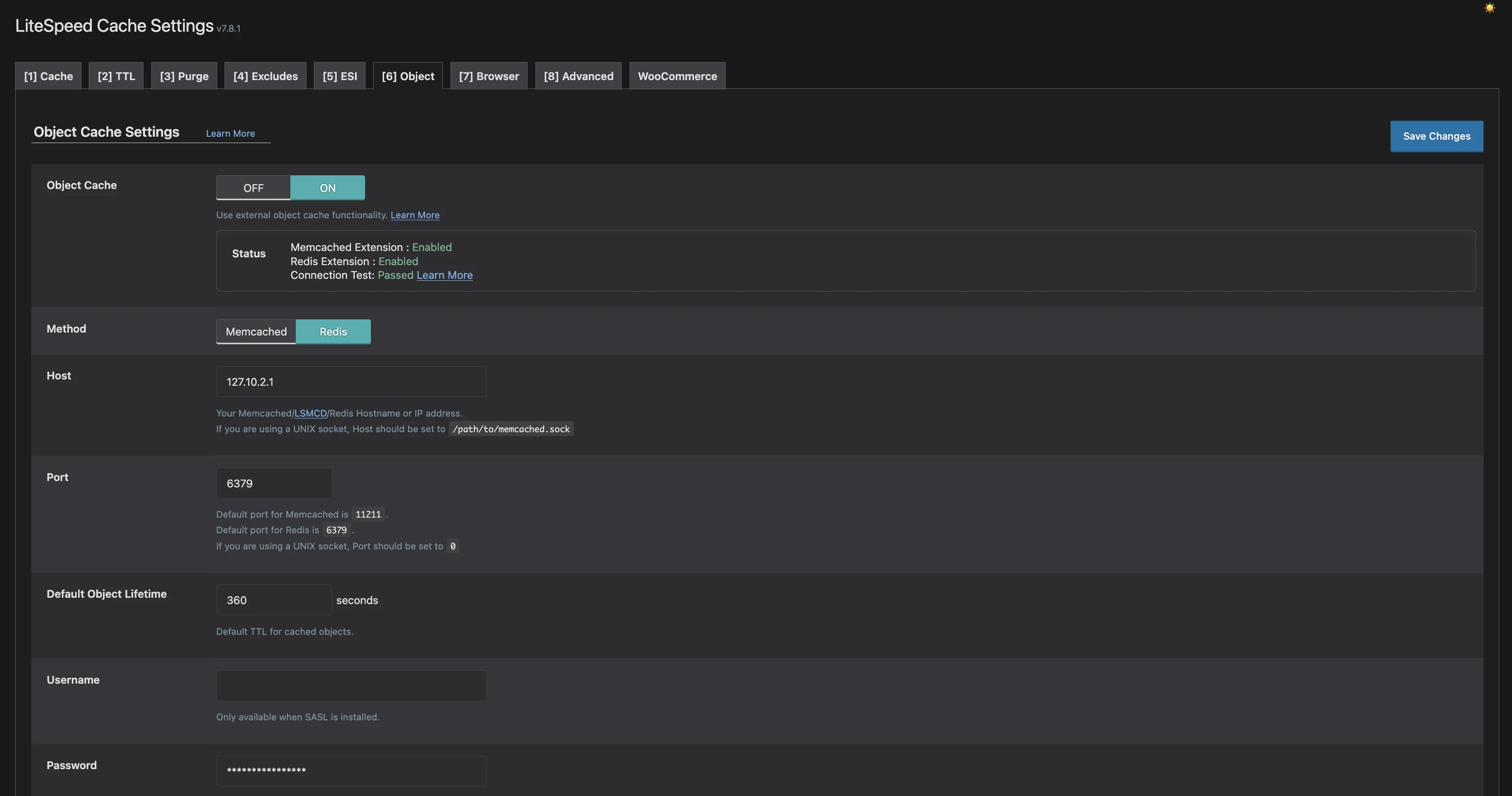1512x796 pixels.
Task: Click the seconds unit label
Action: click(357, 600)
